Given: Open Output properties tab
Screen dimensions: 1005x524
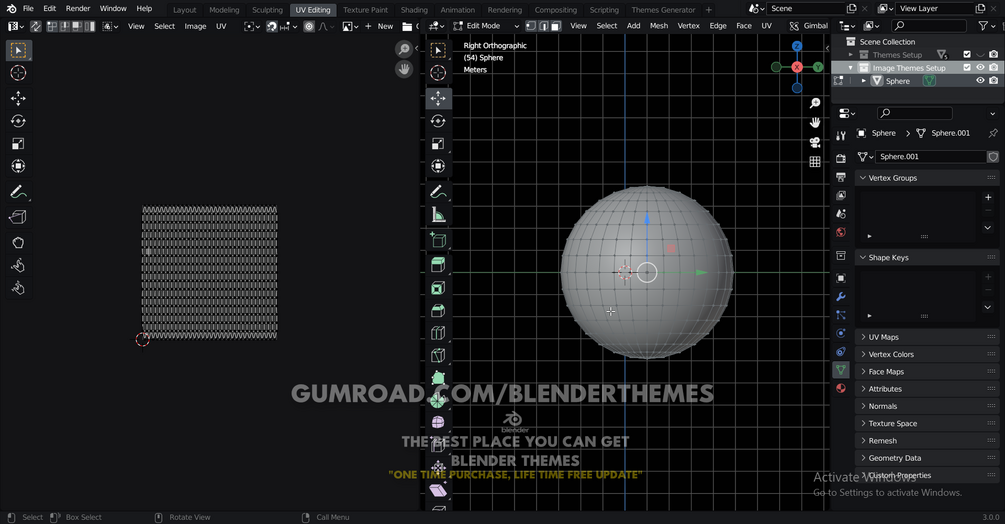Looking at the screenshot, I should pos(841,177).
